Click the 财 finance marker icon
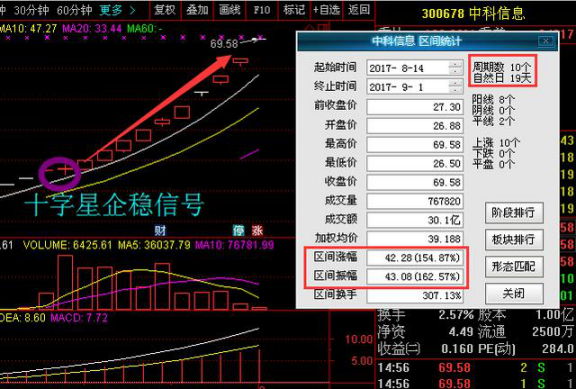 tap(160, 230)
